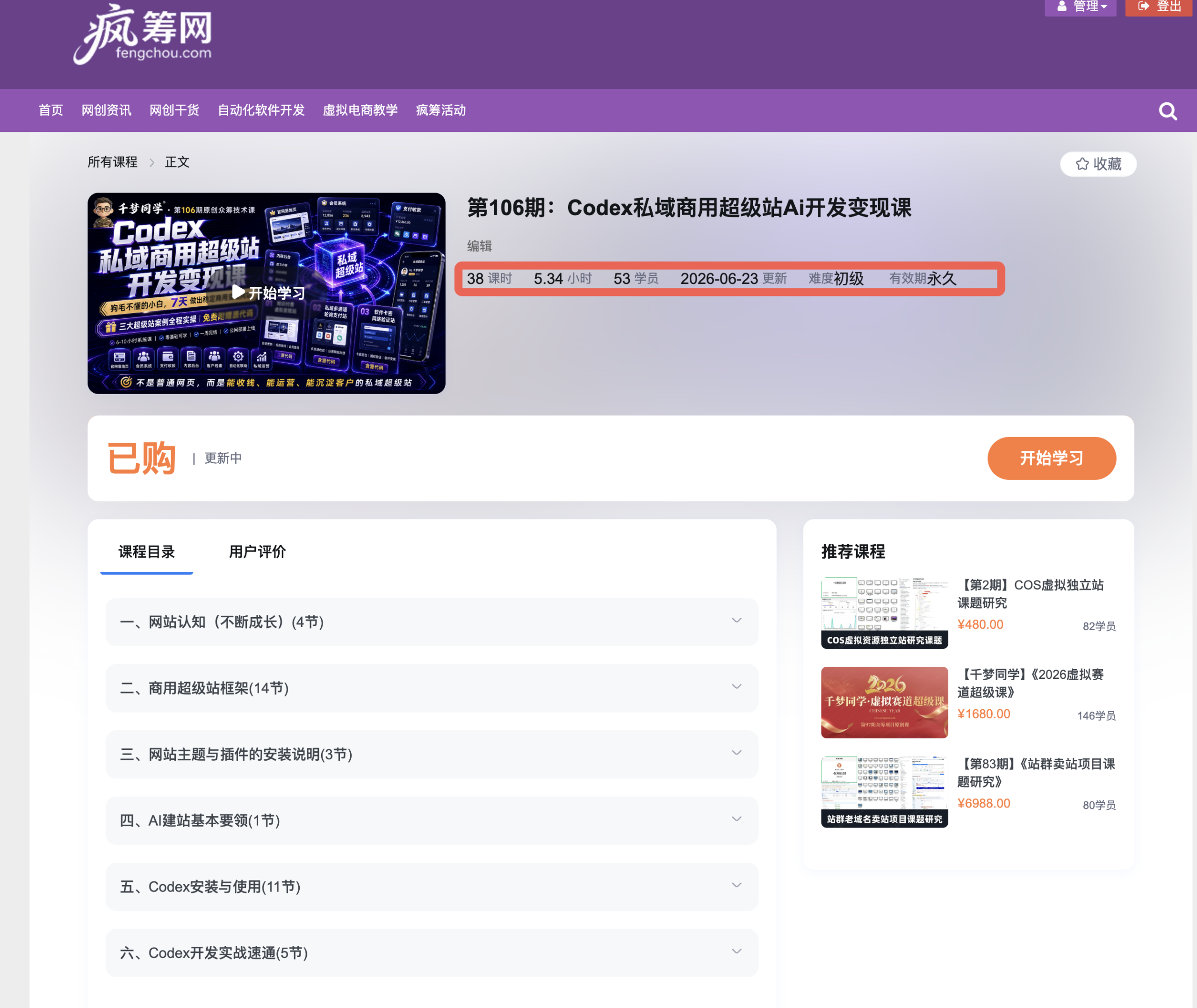The width and height of the screenshot is (1197, 1008).
Task: Switch to 课程目录 tab
Action: click(x=147, y=552)
